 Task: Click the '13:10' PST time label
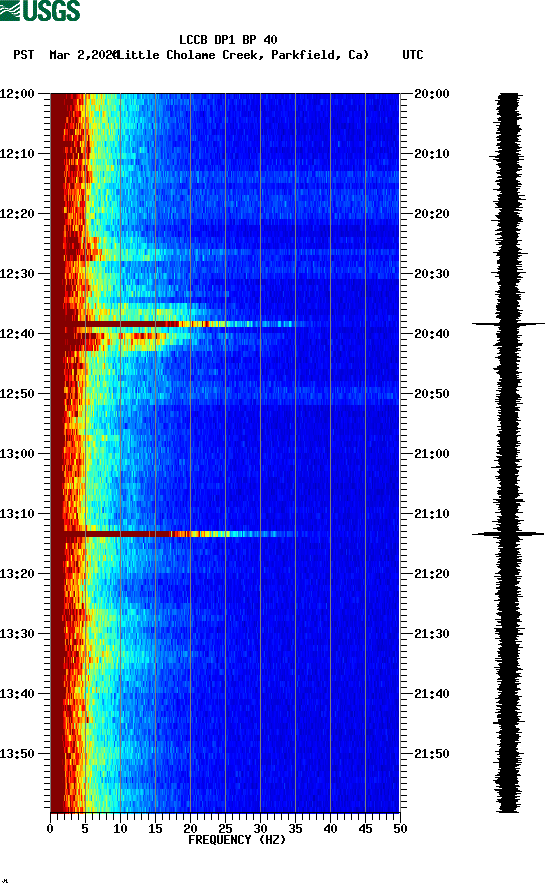click(x=17, y=514)
